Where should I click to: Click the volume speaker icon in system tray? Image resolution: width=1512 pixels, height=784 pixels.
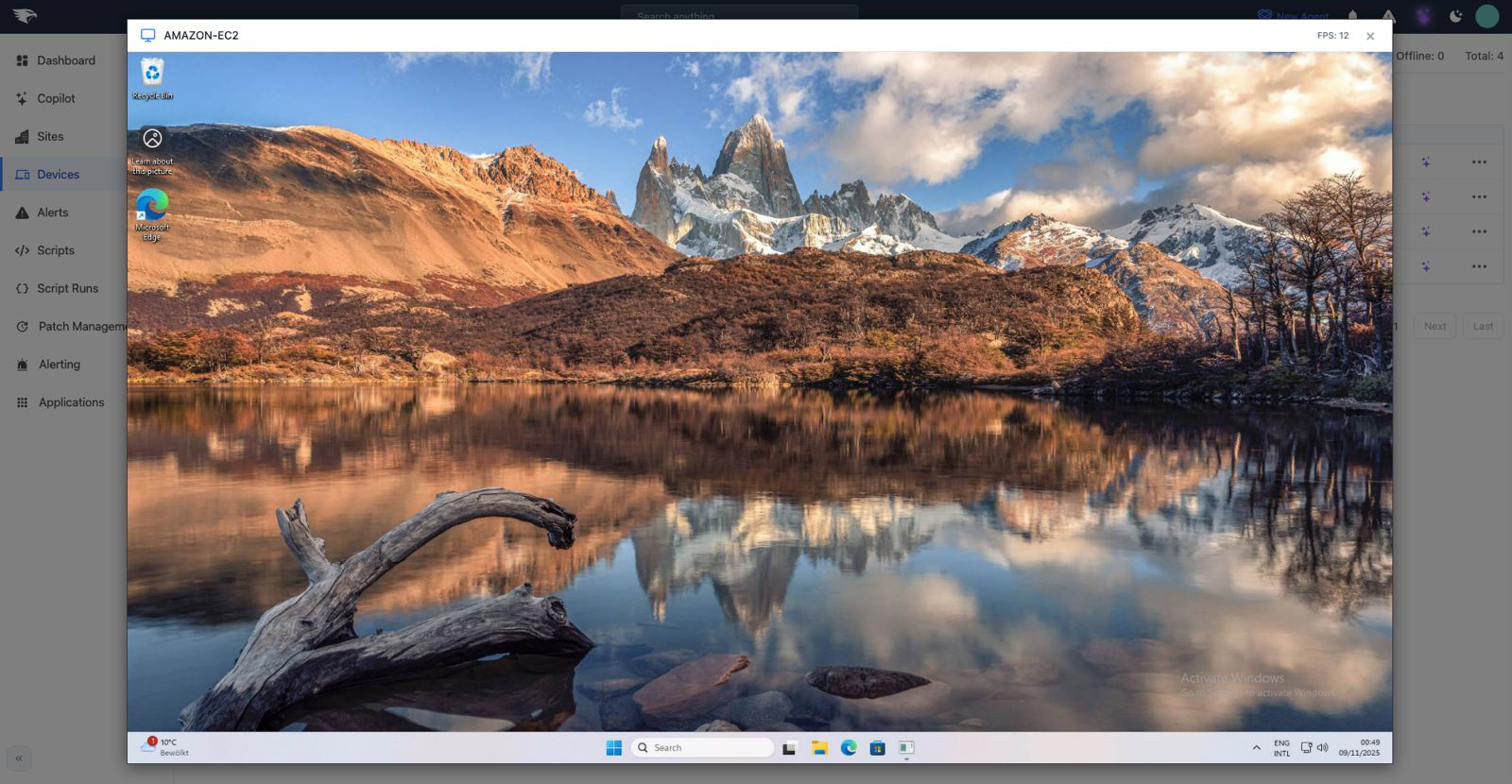pyautogui.click(x=1323, y=748)
